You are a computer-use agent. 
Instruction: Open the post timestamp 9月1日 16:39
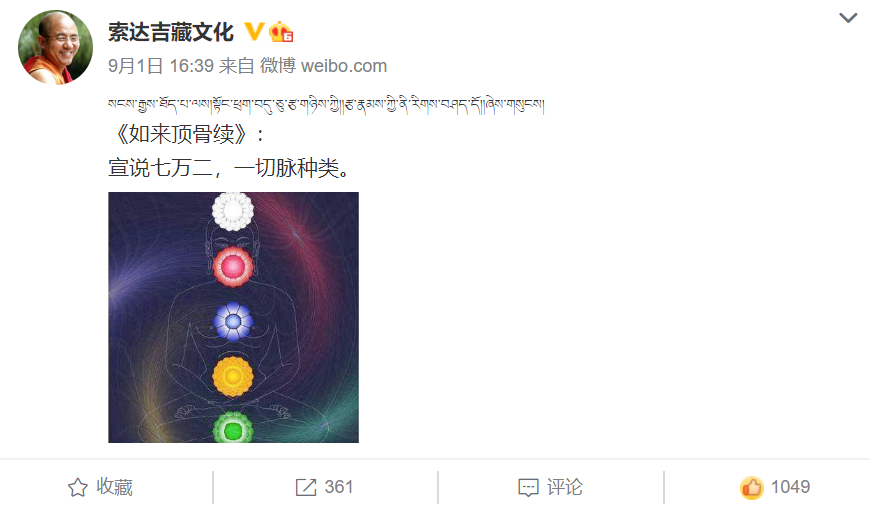[161, 66]
